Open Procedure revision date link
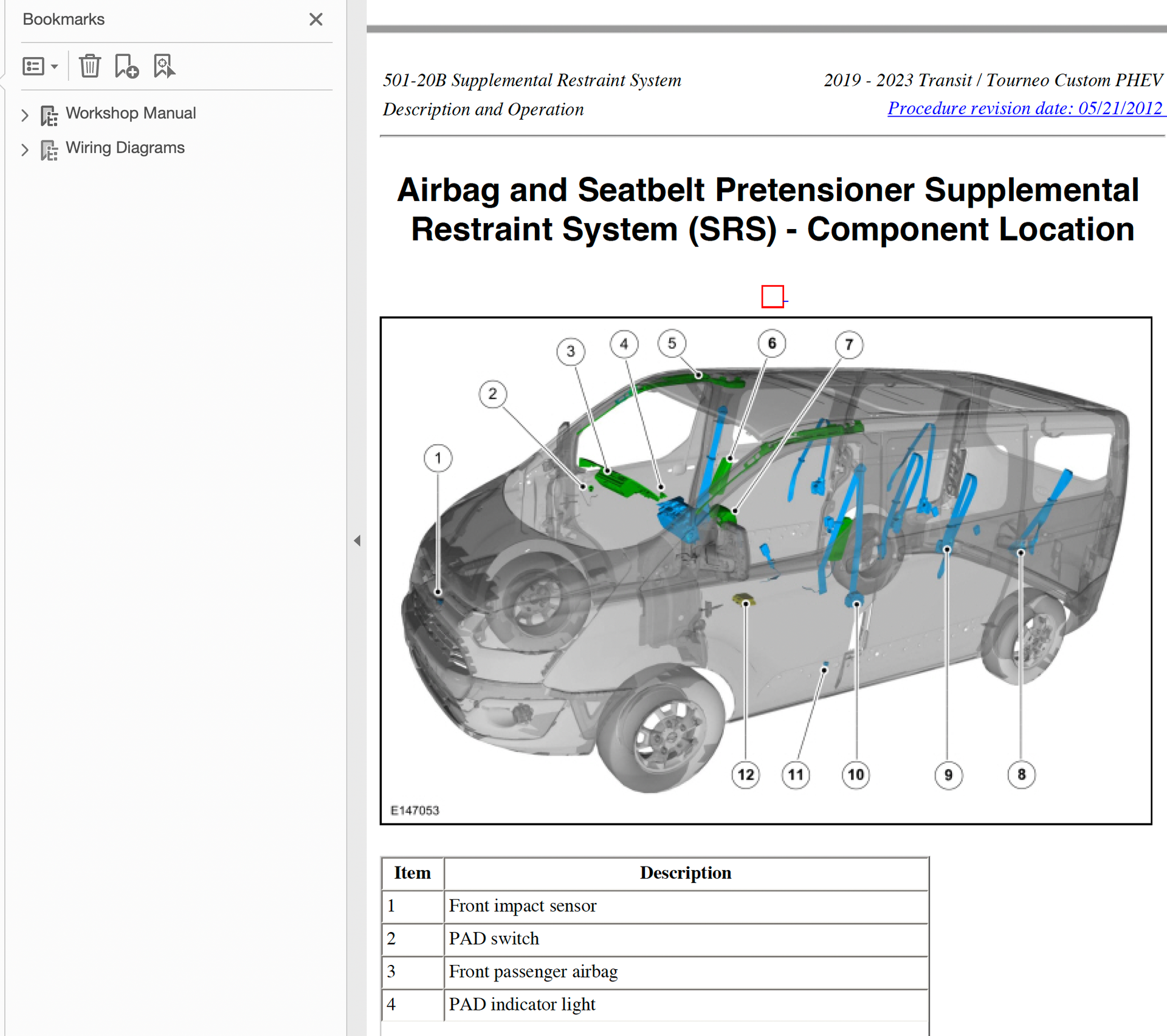Image resolution: width=1167 pixels, height=1036 pixels. 1024,108
